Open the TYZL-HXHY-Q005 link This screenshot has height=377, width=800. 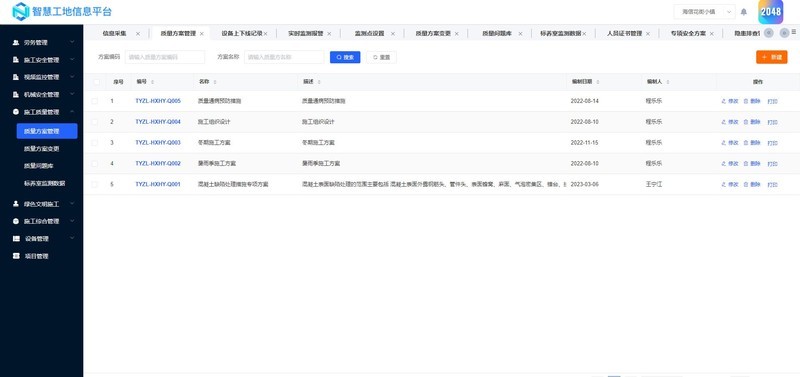coord(158,101)
